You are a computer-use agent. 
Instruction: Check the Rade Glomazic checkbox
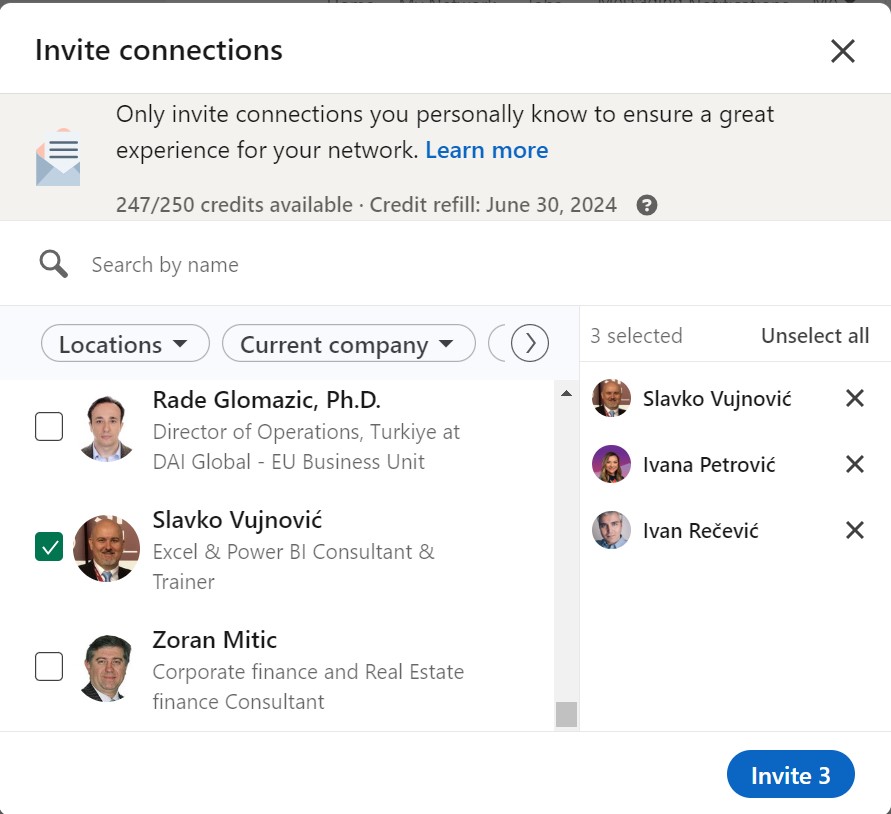point(49,427)
